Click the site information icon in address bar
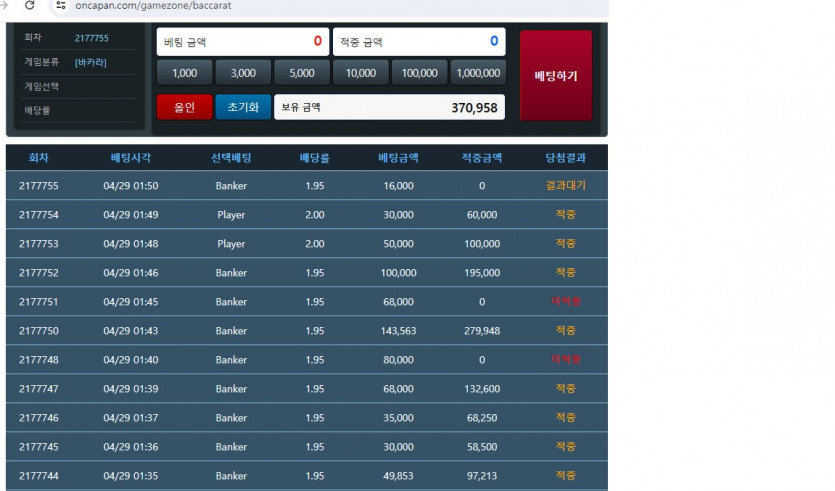 click(61, 5)
